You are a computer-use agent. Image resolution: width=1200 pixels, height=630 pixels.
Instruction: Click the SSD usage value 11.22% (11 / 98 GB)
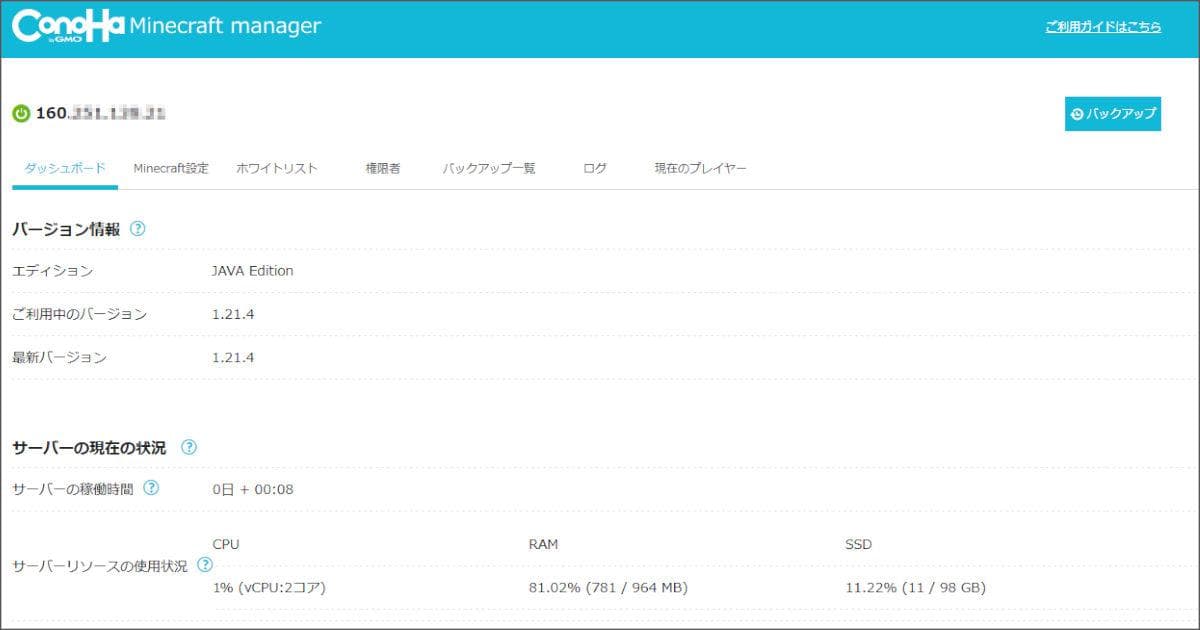coord(915,588)
